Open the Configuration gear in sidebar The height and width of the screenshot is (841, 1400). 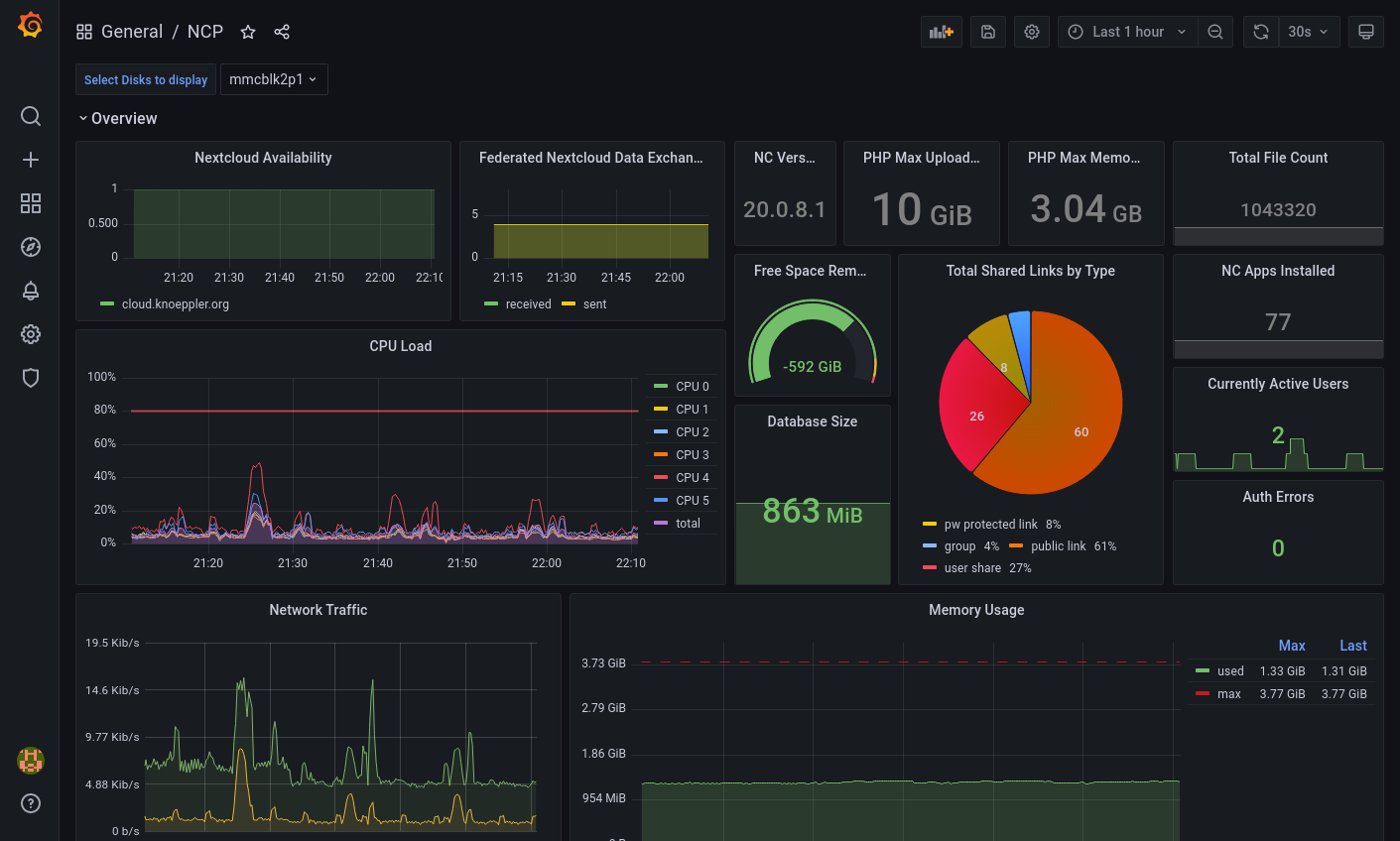coord(31,334)
